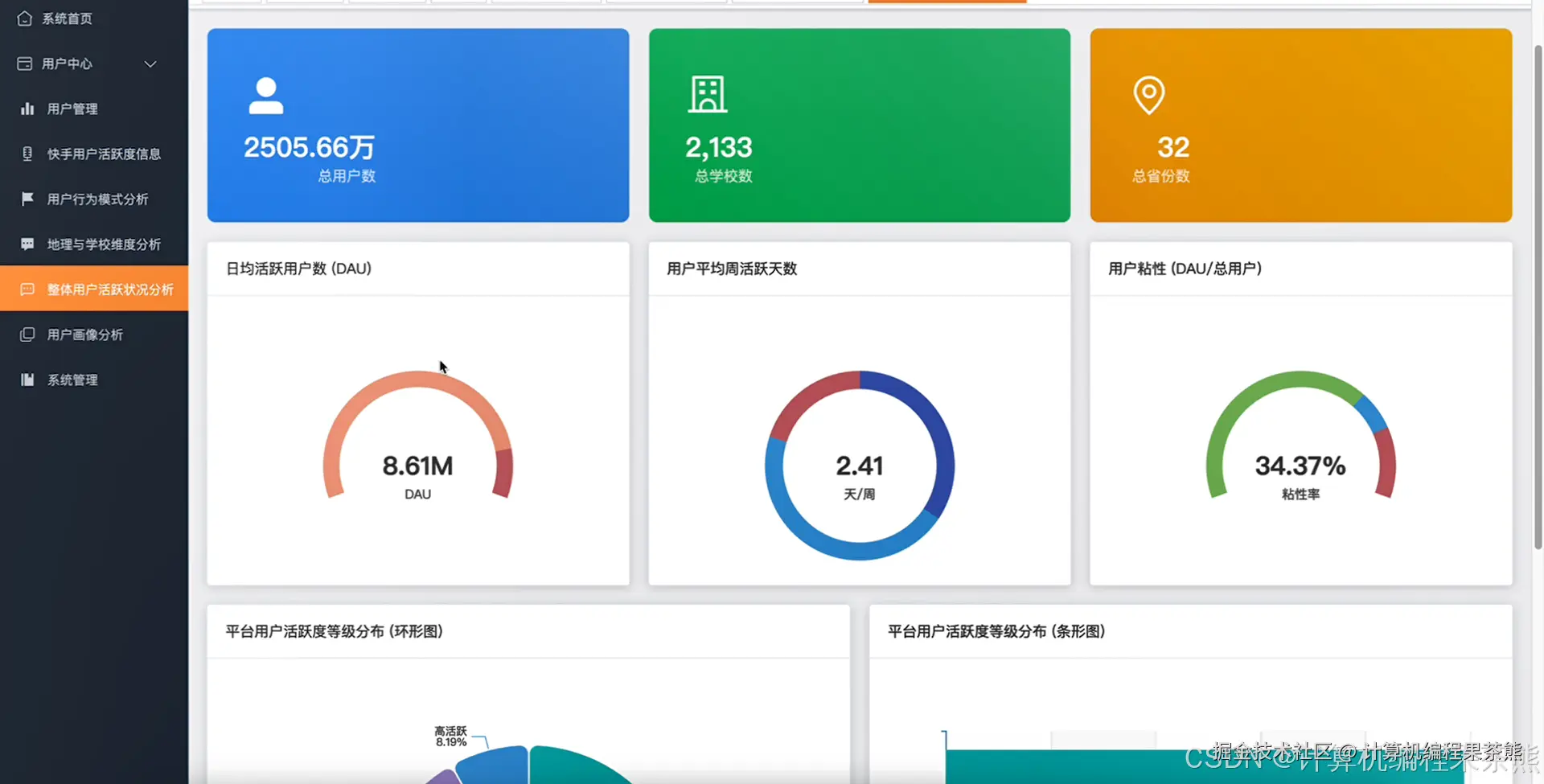Open 系统首页 in the sidebar
This screenshot has height=784, width=1544.
coord(94,18)
